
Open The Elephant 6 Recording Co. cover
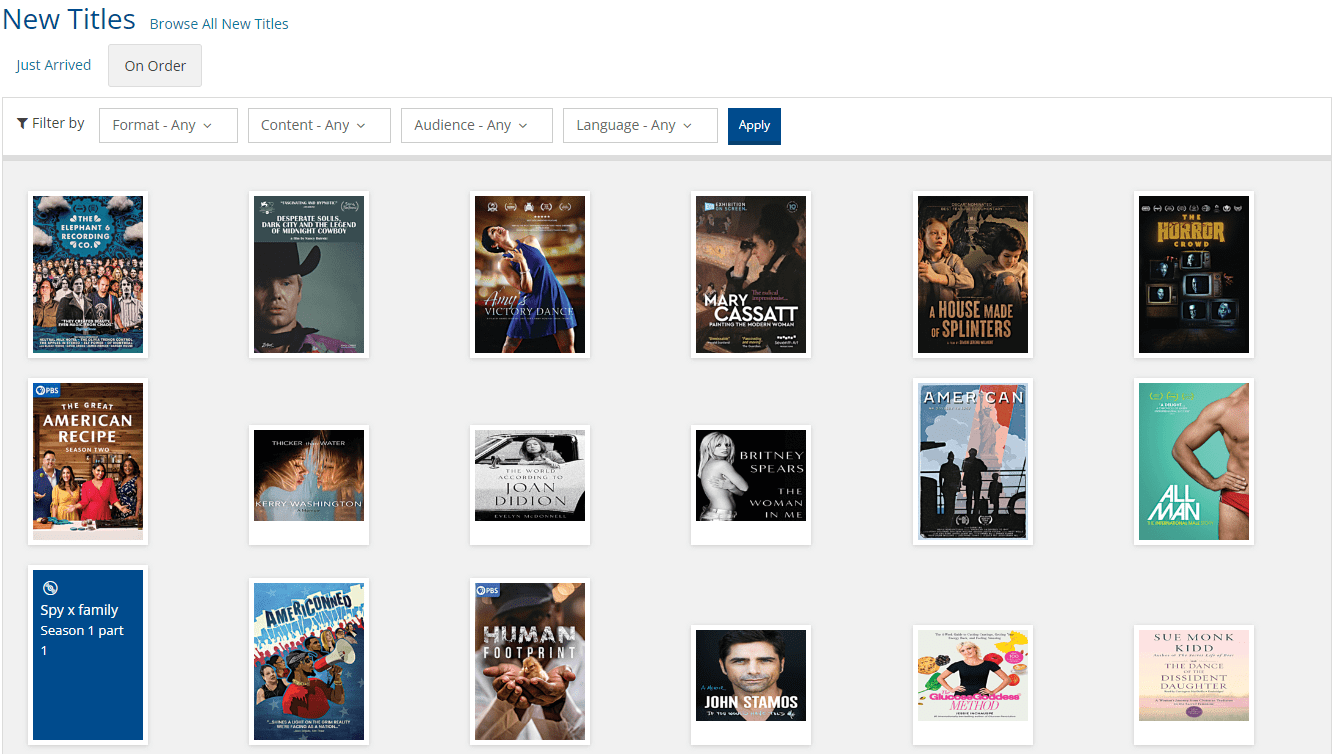[88, 274]
